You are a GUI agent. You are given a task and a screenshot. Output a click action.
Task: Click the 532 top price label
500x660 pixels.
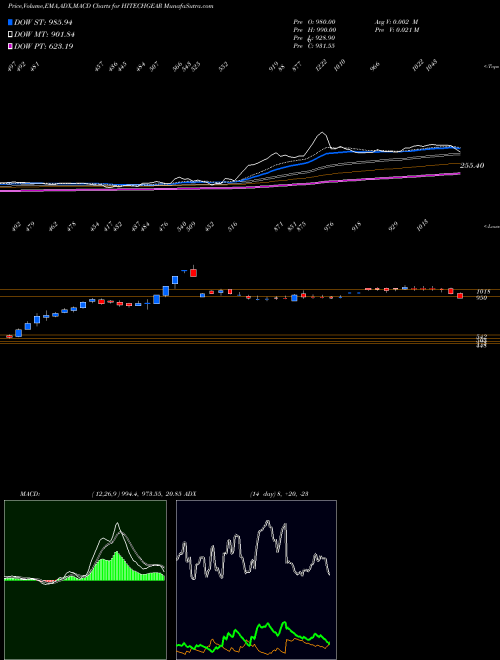click(223, 66)
